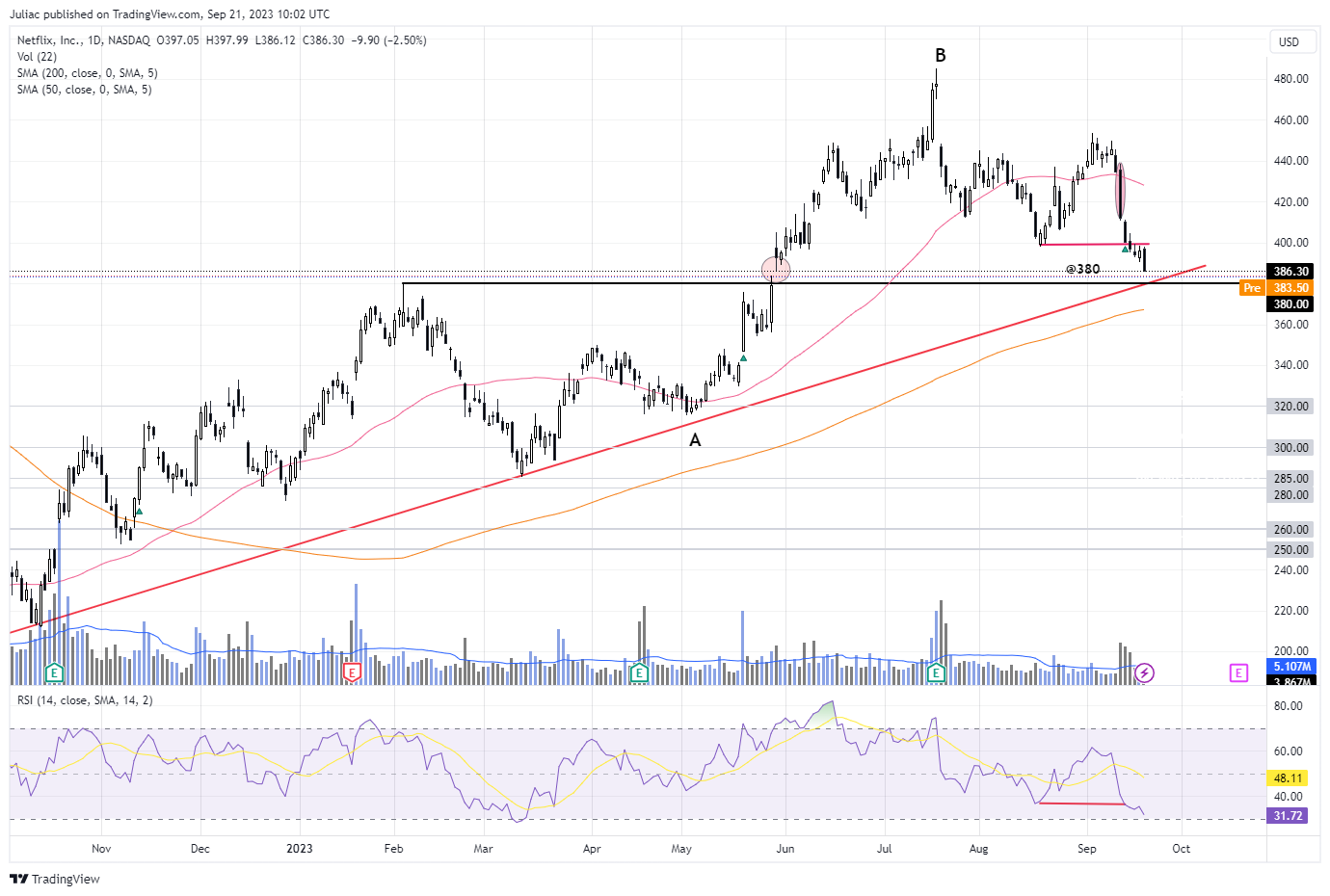The width and height of the screenshot is (1330, 896).
Task: Click the green triangle marker under September candles
Action: (x=1125, y=250)
